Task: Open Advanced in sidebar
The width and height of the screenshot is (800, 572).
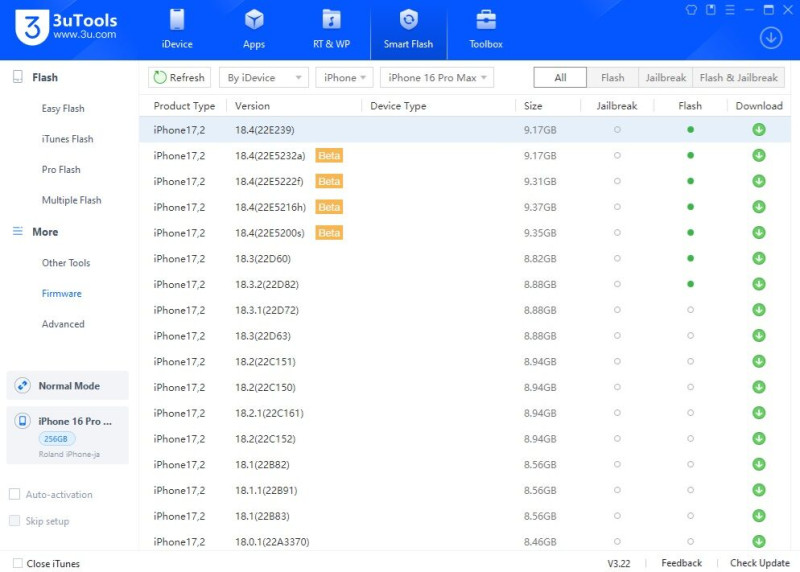Action: (63, 324)
